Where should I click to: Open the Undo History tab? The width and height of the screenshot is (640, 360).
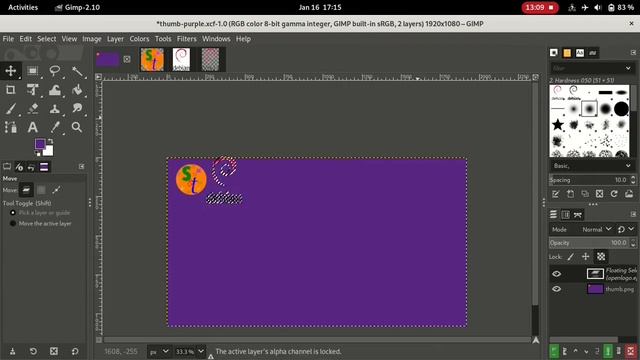point(31,167)
